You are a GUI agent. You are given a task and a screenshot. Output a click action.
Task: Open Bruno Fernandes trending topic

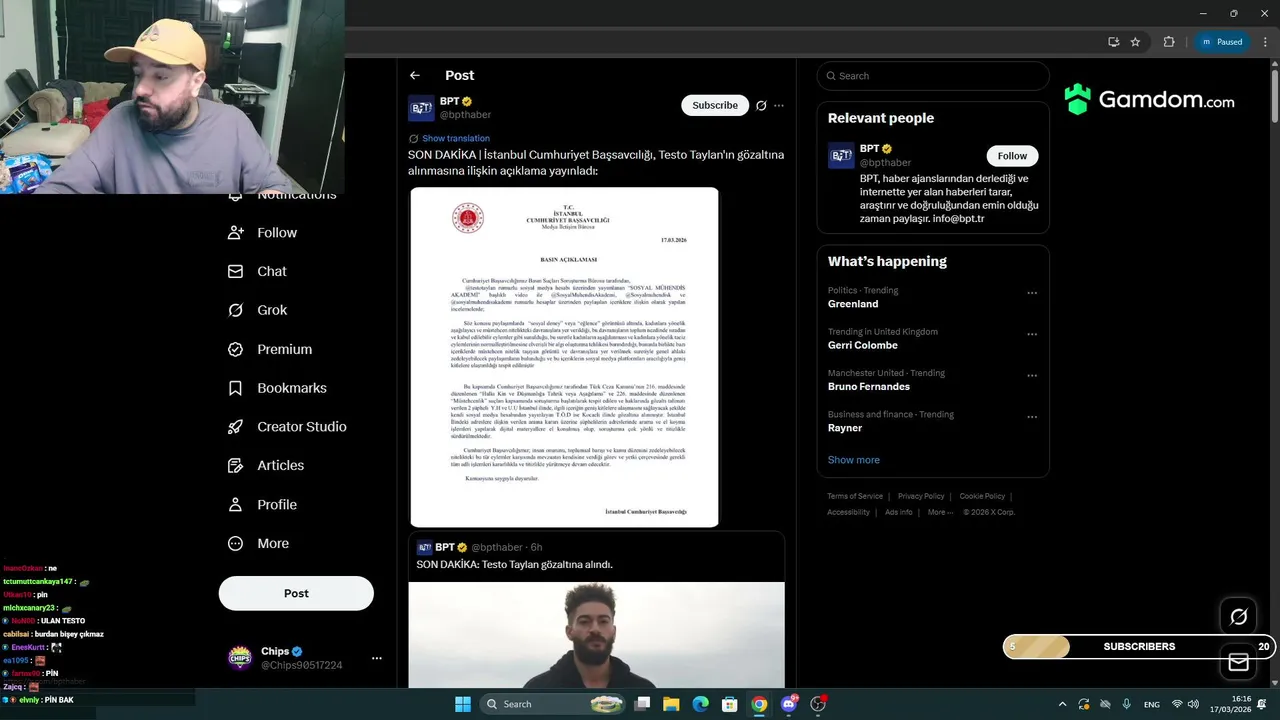point(869,387)
